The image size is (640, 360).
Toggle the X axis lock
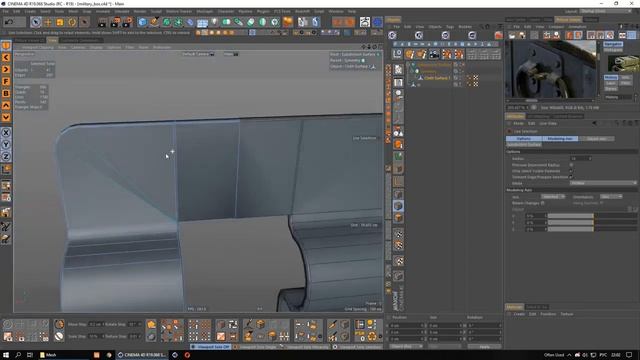pyautogui.click(x=6, y=133)
